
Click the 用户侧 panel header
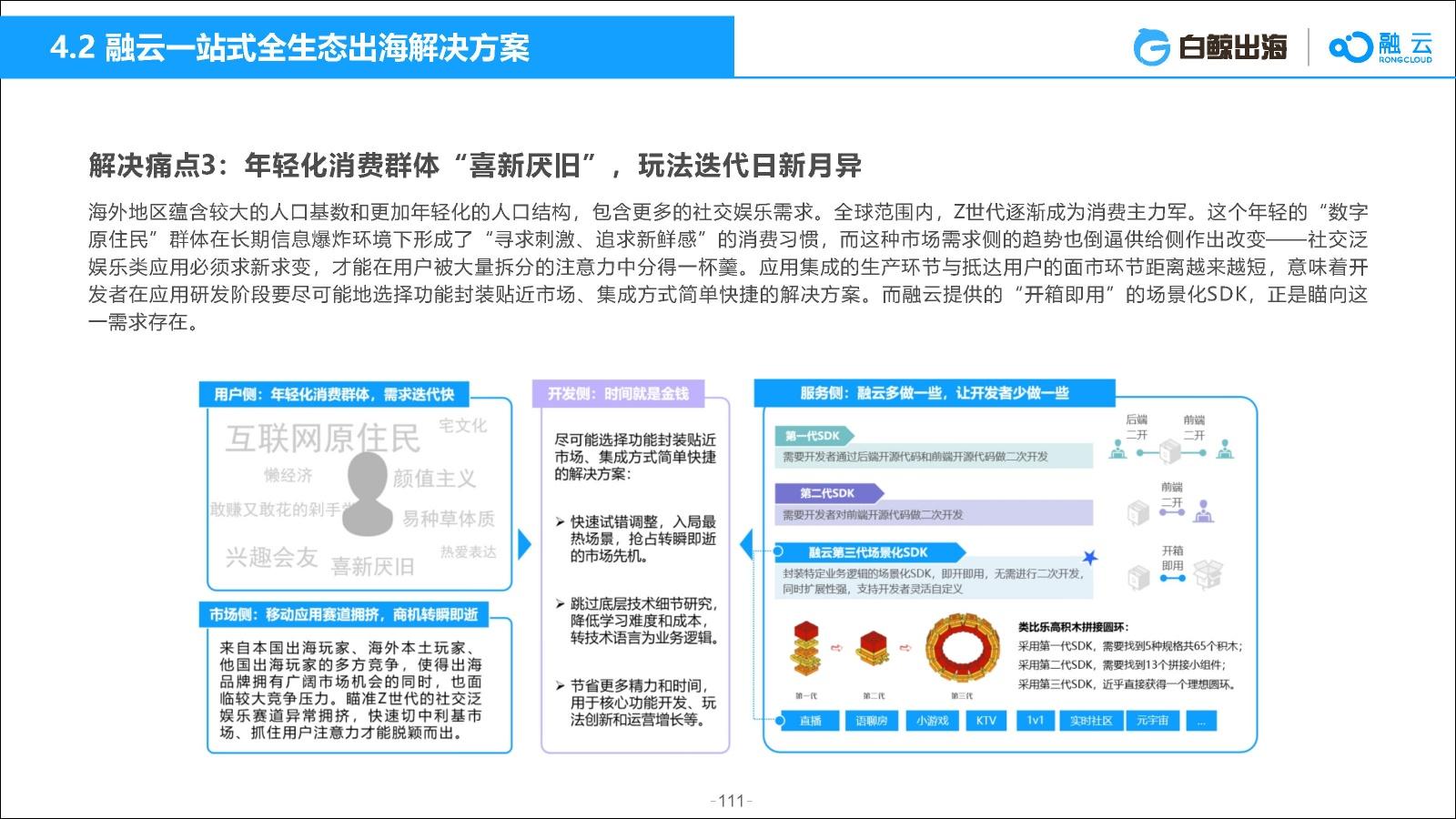point(333,394)
